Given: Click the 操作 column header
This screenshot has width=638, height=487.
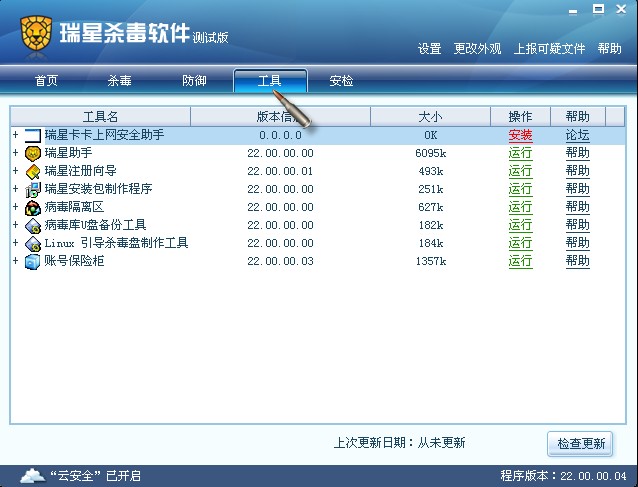Looking at the screenshot, I should pyautogui.click(x=520, y=117).
